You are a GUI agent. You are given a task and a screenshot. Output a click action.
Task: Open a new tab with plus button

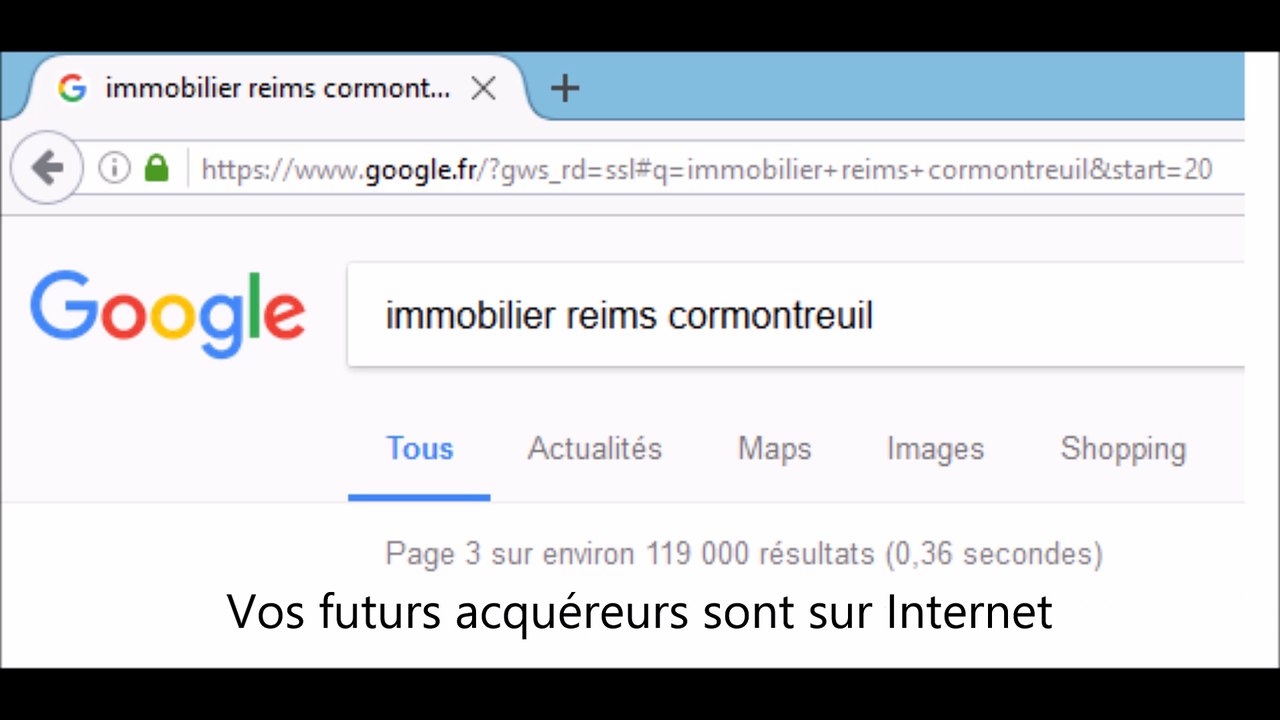coord(565,88)
